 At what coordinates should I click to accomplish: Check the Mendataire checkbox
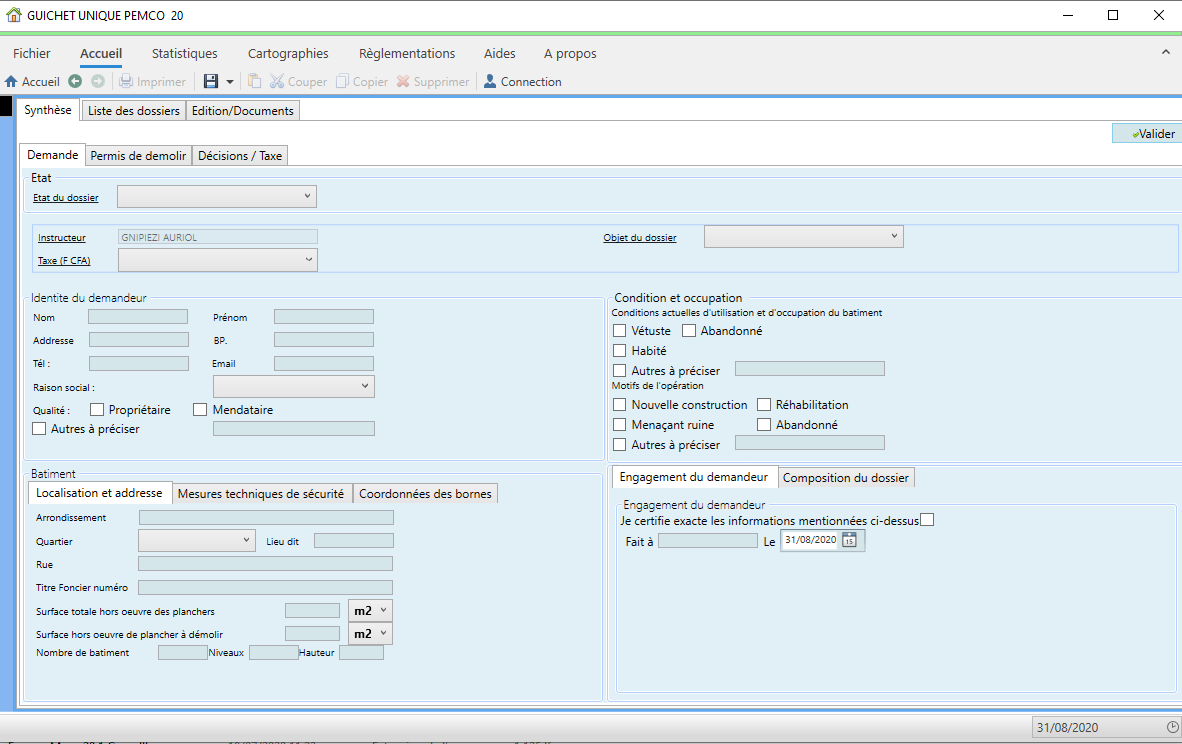200,409
